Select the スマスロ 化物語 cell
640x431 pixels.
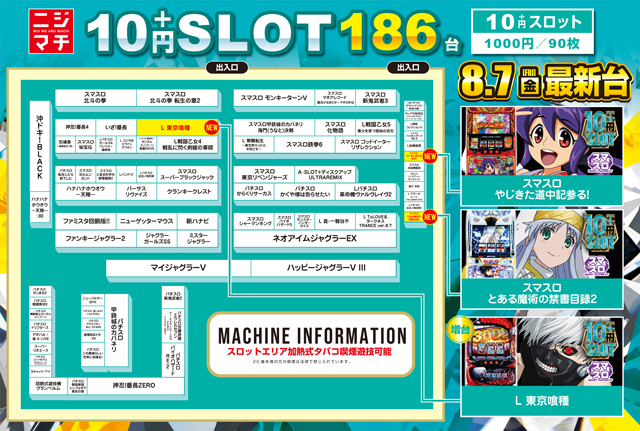335,128
